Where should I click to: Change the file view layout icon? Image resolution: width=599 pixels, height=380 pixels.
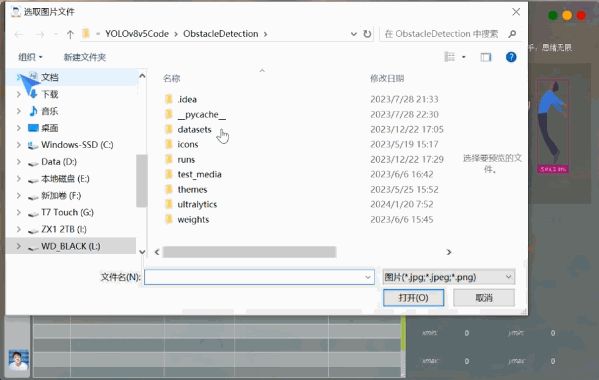click(450, 57)
